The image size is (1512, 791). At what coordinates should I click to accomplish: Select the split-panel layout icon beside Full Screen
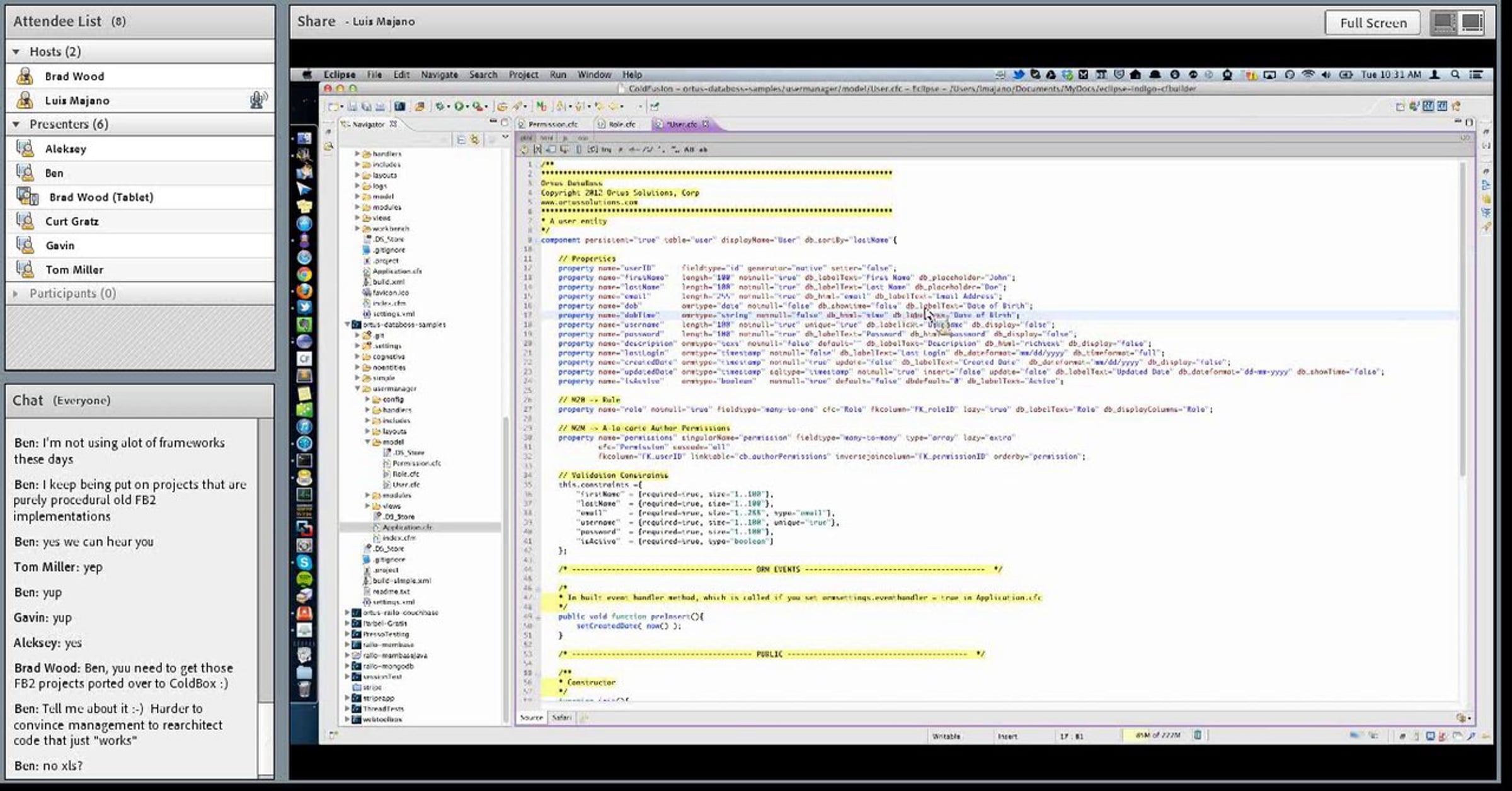(1444, 23)
